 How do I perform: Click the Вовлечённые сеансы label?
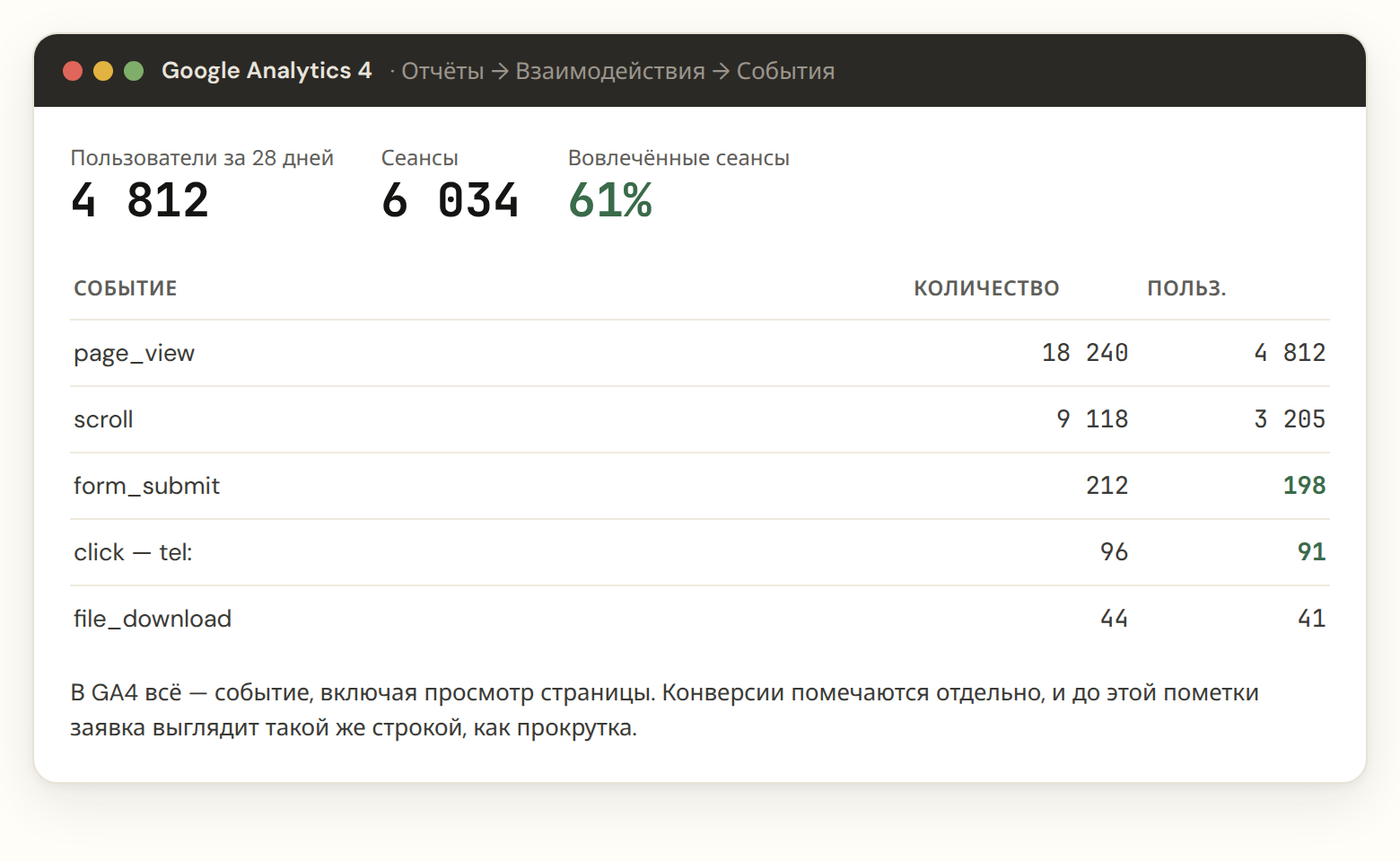tap(678, 158)
